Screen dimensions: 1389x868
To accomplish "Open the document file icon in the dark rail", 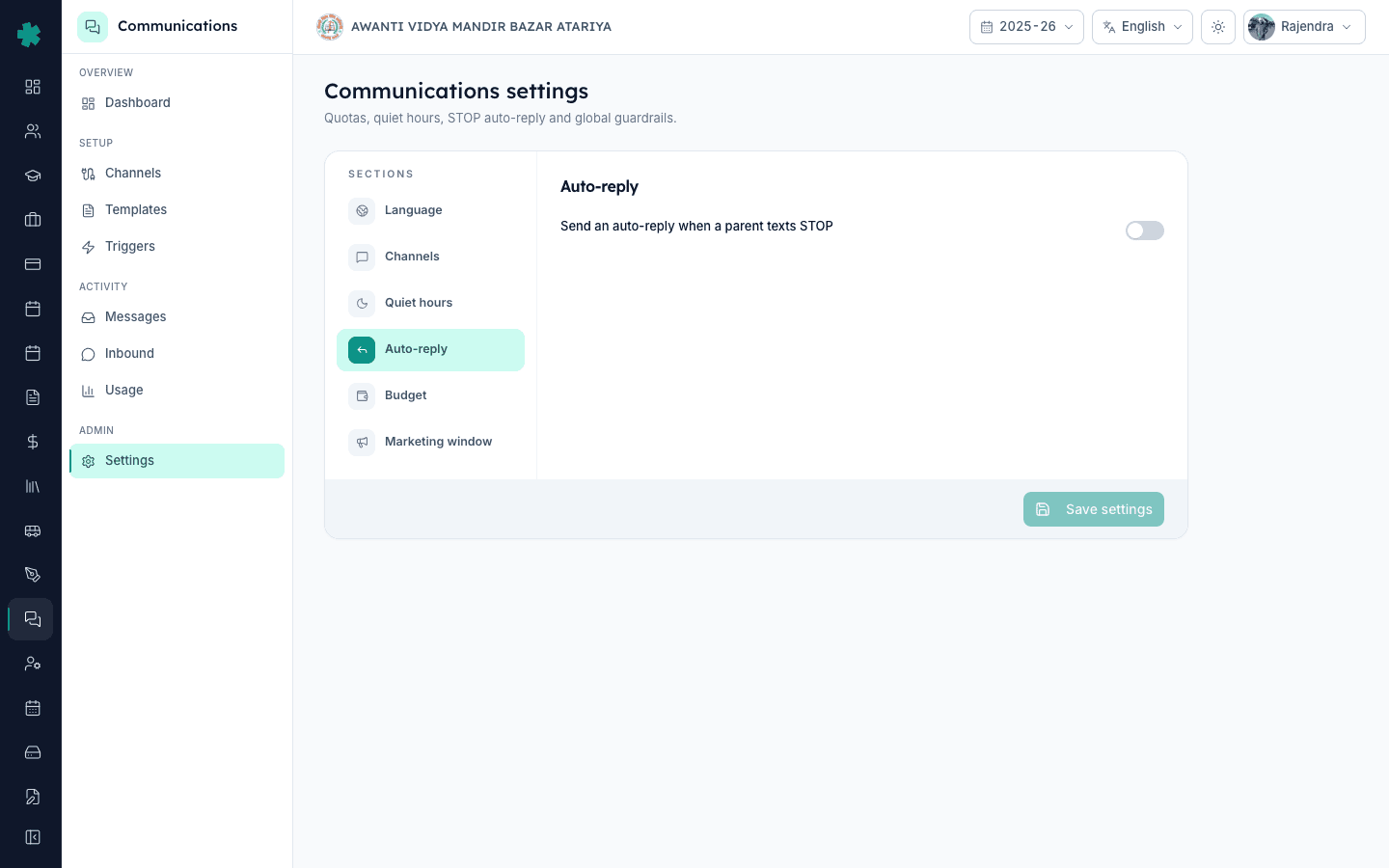I will 33,397.
